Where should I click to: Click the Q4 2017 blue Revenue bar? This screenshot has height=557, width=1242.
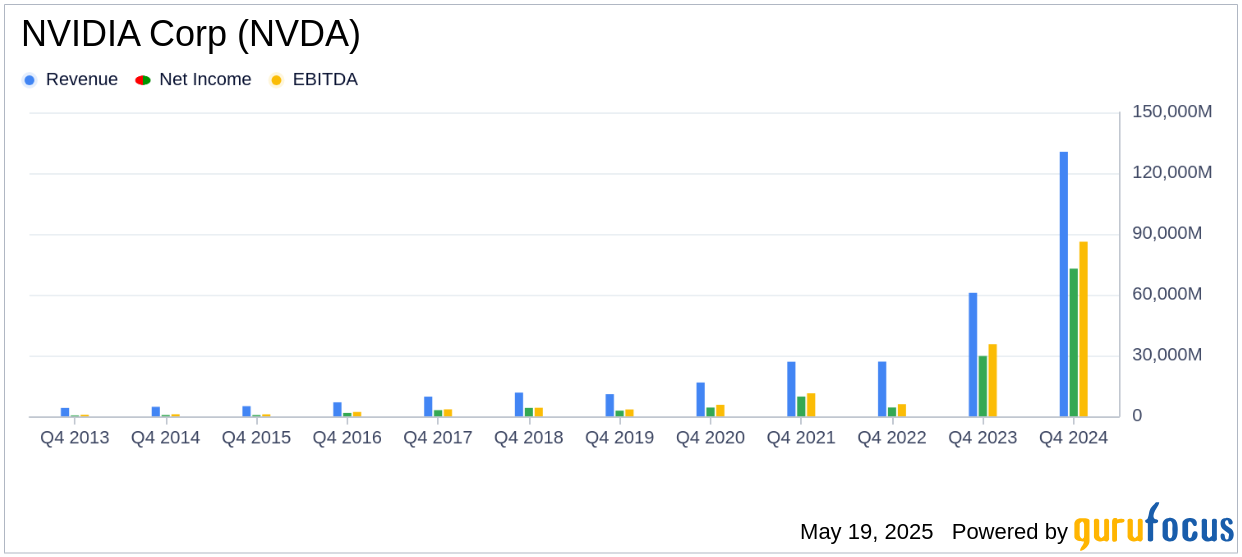point(428,407)
